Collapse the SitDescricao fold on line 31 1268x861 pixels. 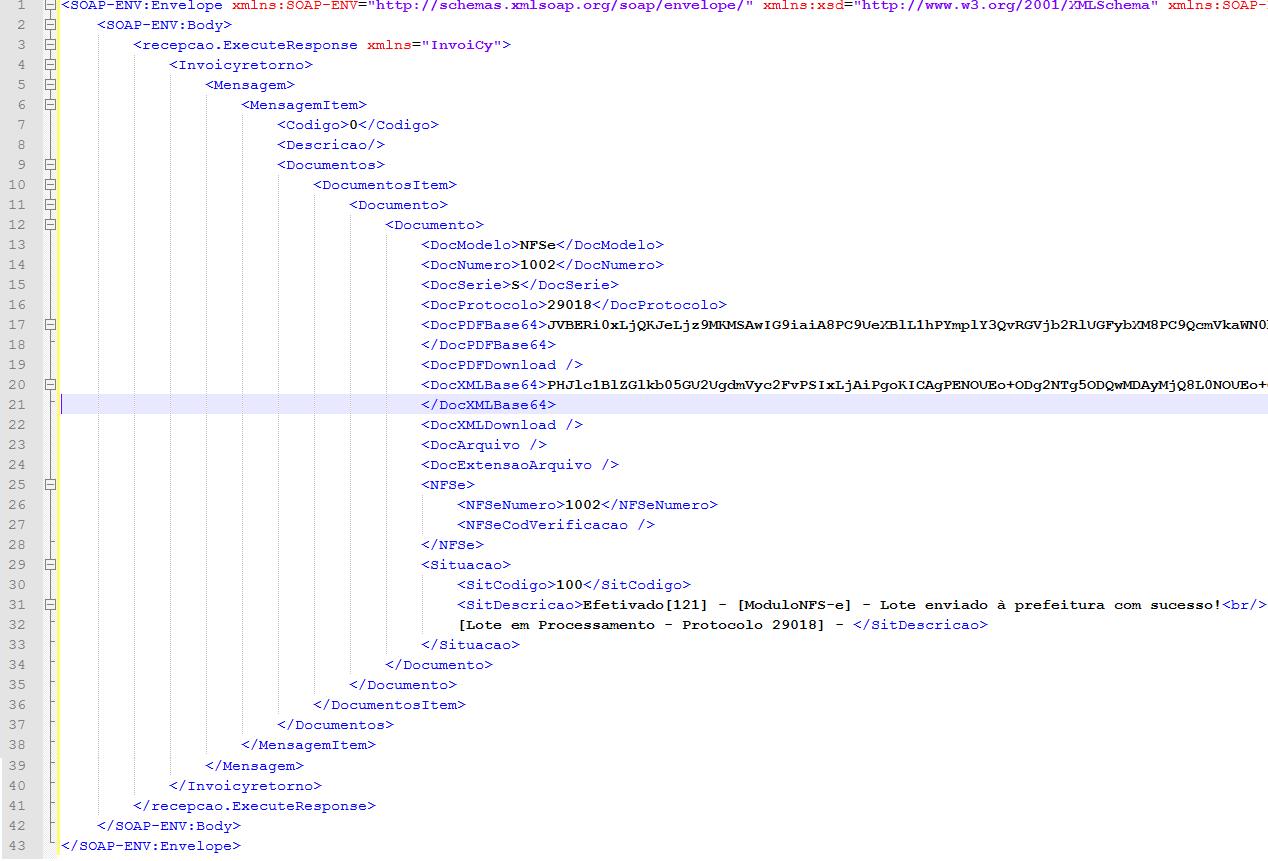[x=50, y=605]
